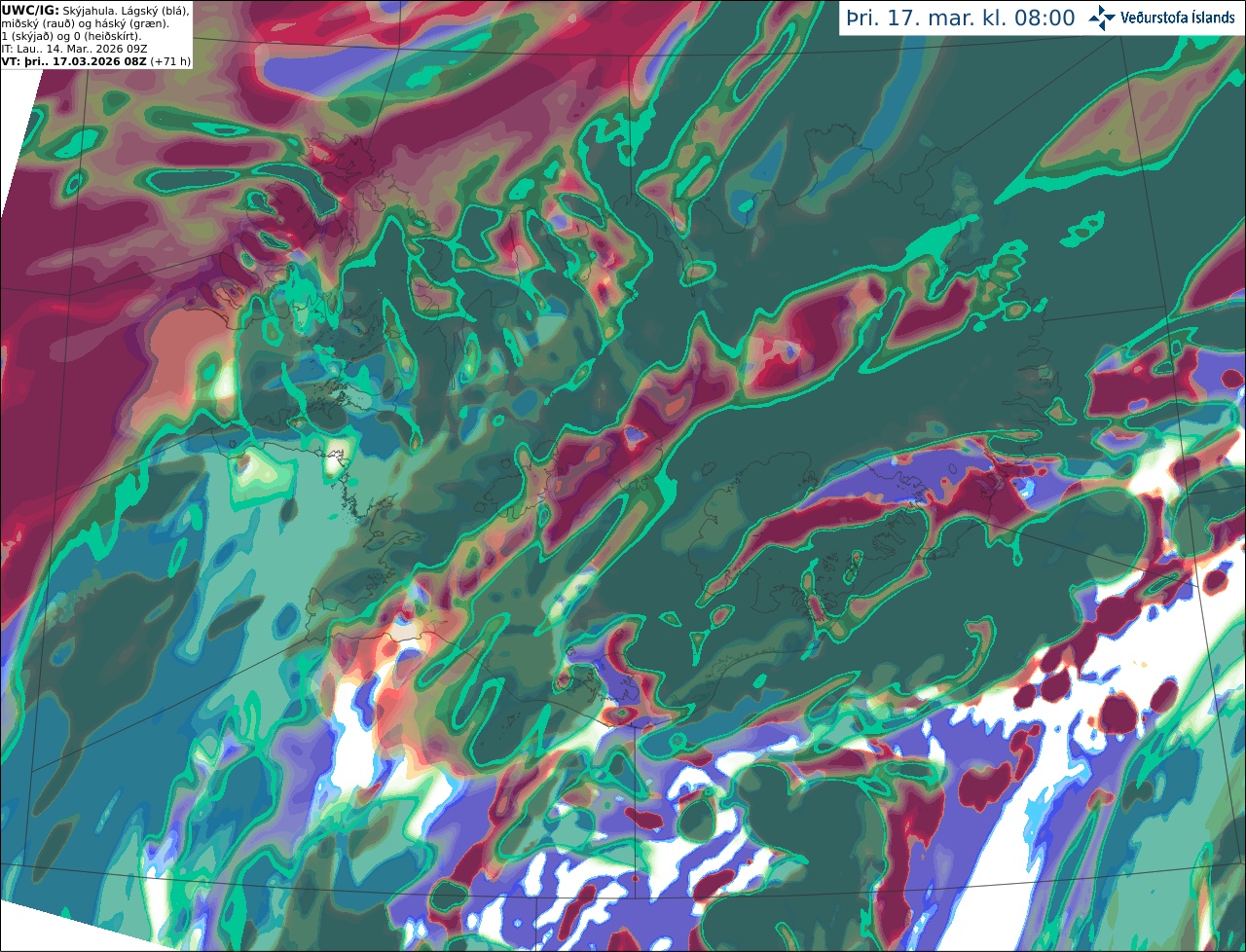Click the 'VT: þri.. 17.03.2026 08Z (+71 h)' line

tap(96, 61)
